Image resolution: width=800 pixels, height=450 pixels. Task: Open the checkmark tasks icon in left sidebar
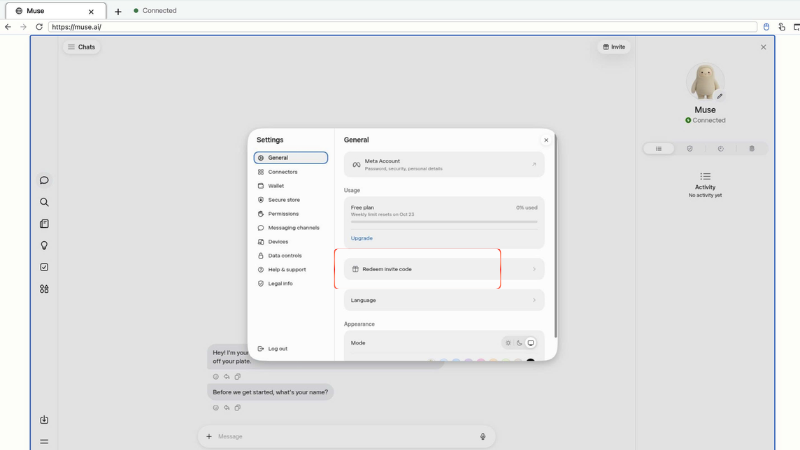[x=44, y=267]
